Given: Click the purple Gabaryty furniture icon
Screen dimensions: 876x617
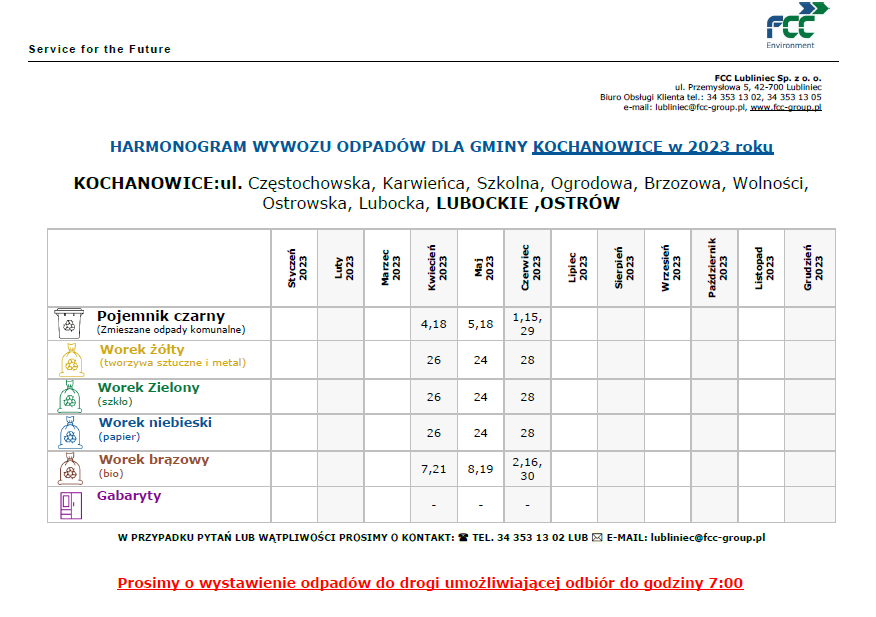Looking at the screenshot, I should pos(68,504).
